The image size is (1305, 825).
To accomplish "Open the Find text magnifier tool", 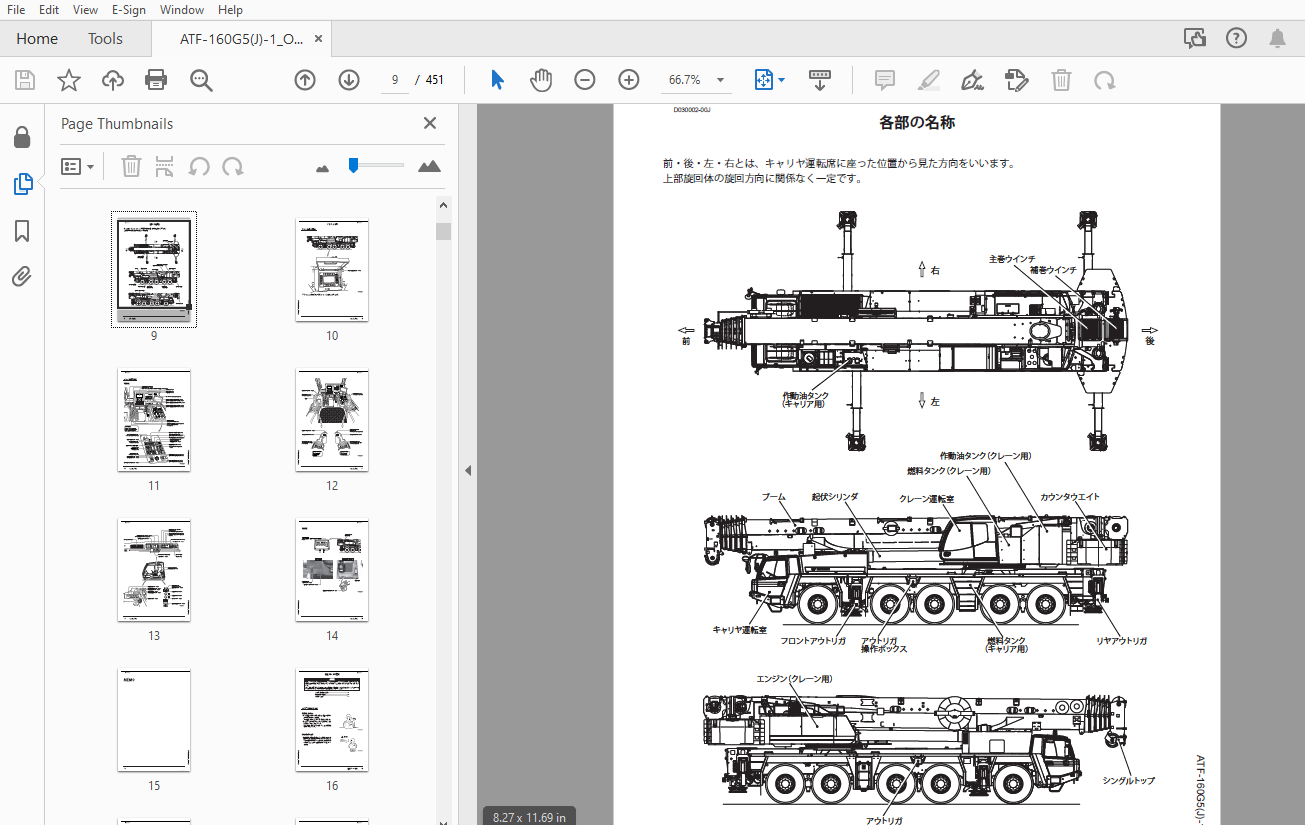I will coord(202,80).
